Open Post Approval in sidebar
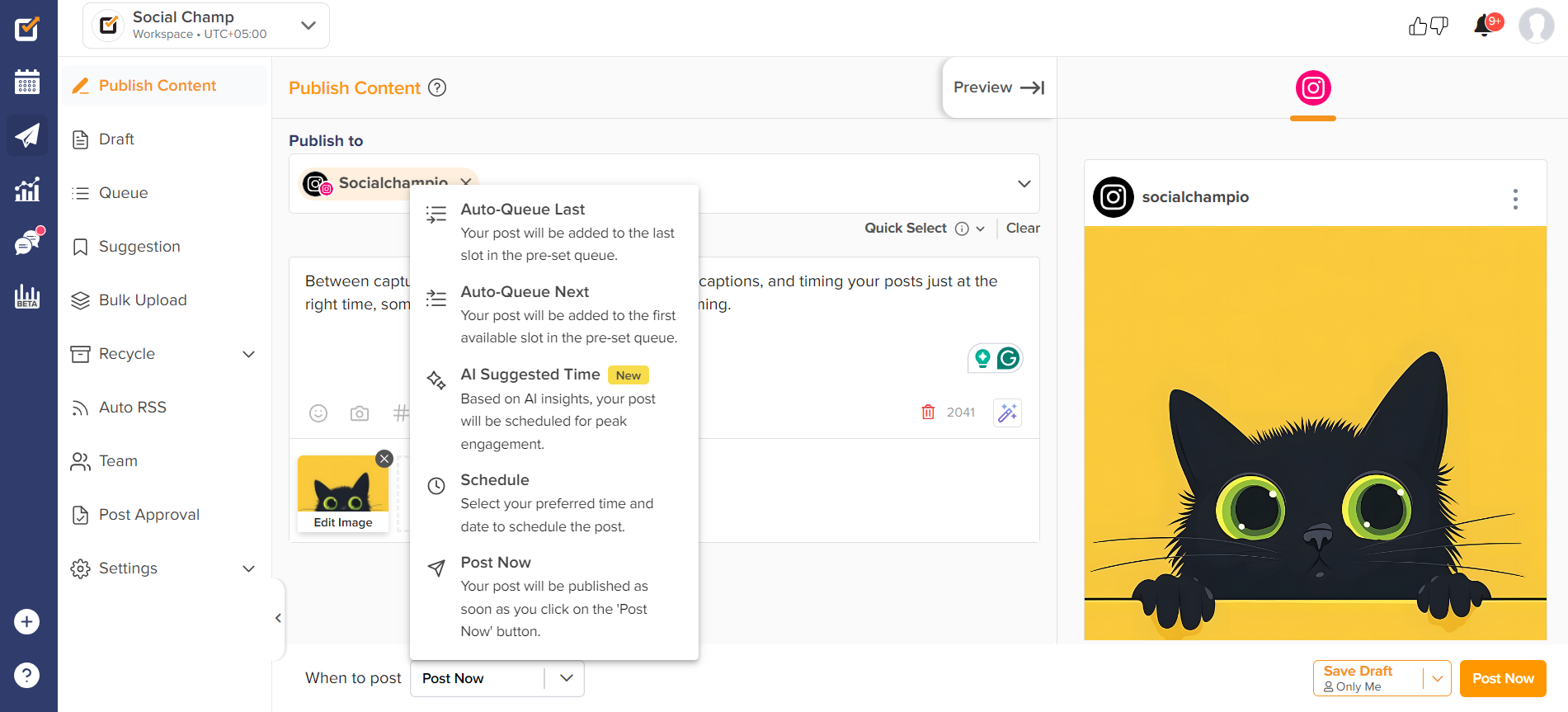The image size is (1568, 712). pyautogui.click(x=163, y=515)
